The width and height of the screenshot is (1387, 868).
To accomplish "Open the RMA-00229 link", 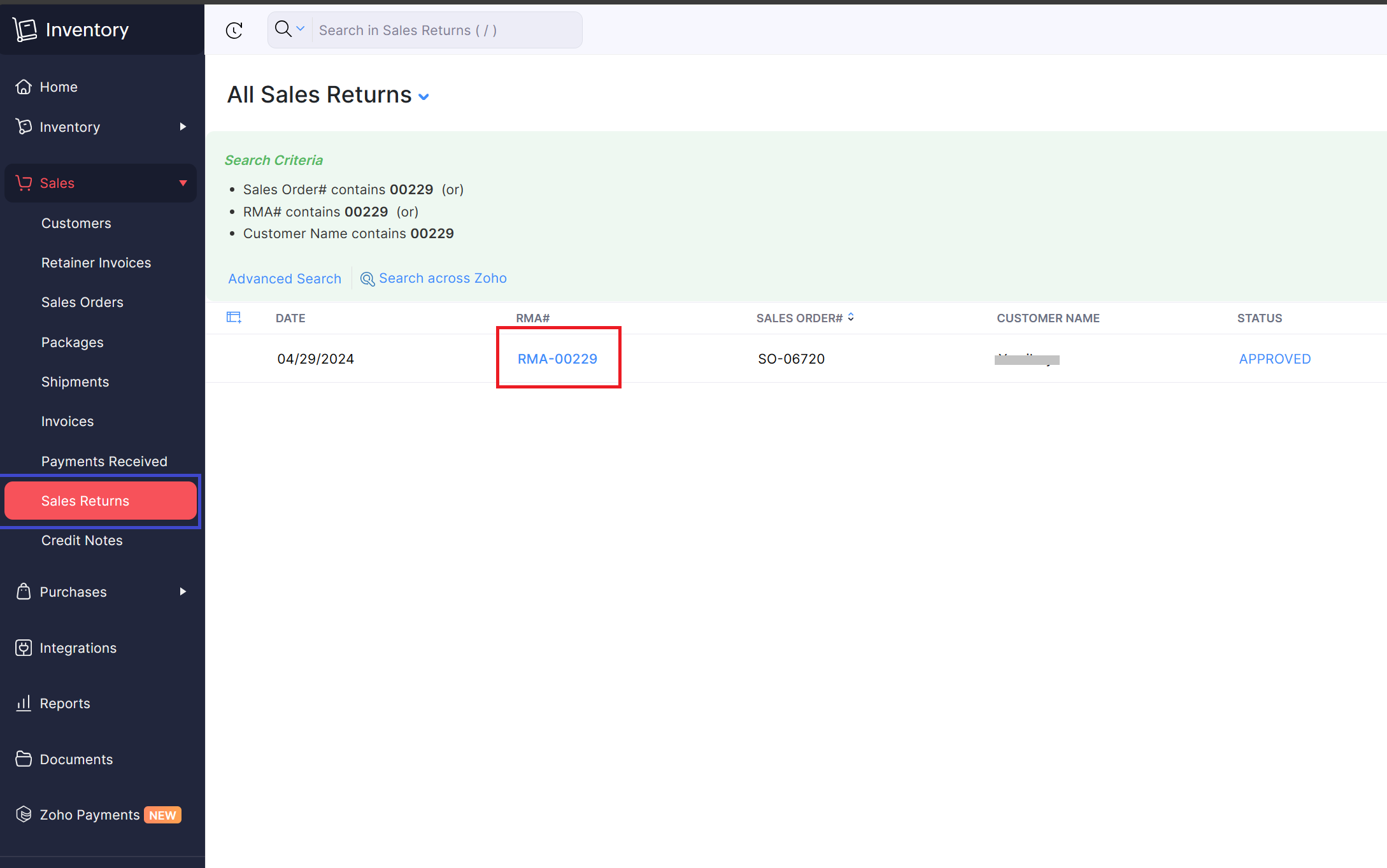I will pos(557,359).
